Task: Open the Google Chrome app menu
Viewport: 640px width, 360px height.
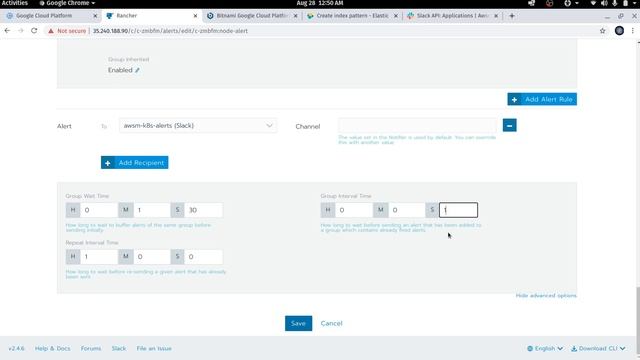Action: coord(67,3)
